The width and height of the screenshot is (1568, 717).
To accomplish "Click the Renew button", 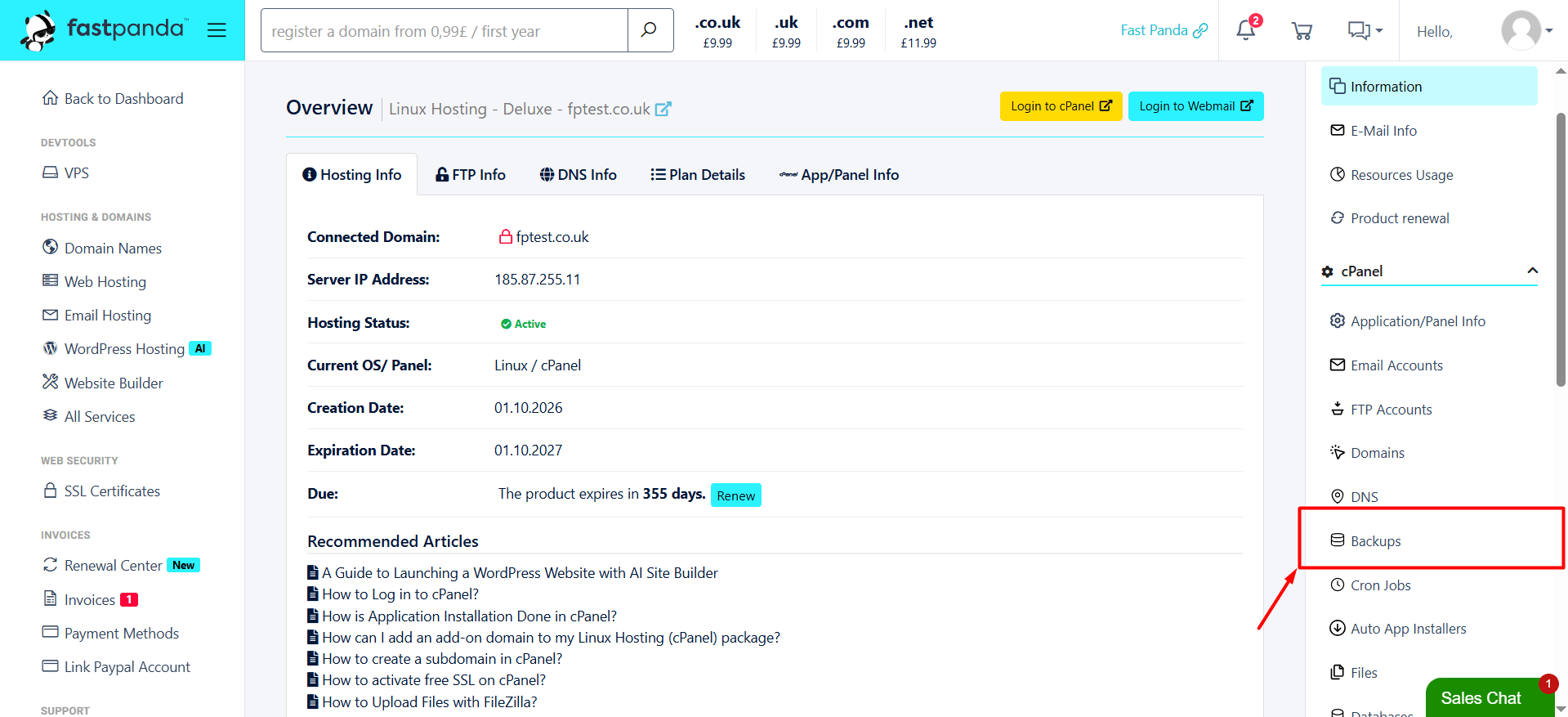I will click(735, 495).
